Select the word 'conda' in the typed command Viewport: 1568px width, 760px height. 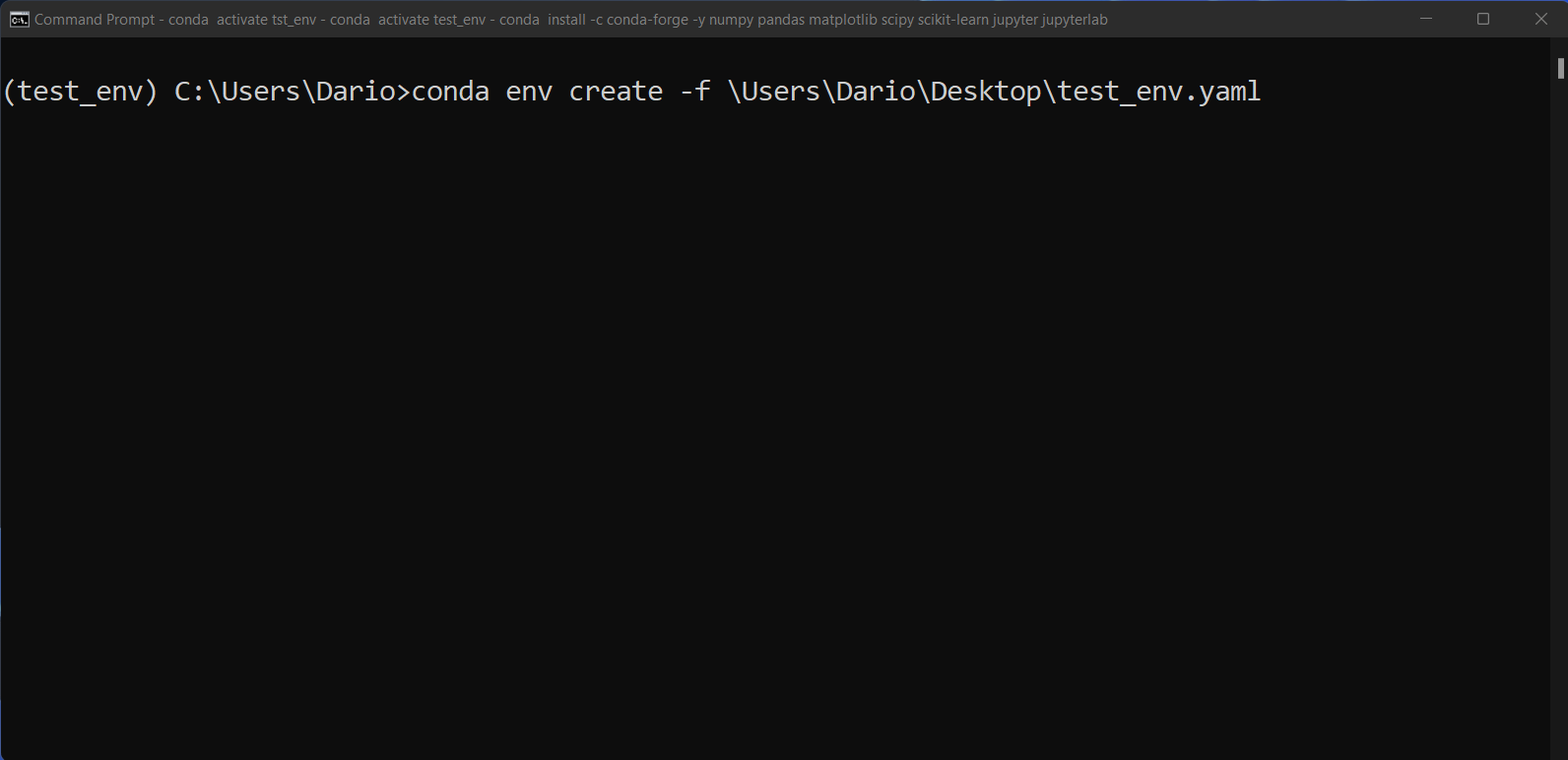[452, 92]
